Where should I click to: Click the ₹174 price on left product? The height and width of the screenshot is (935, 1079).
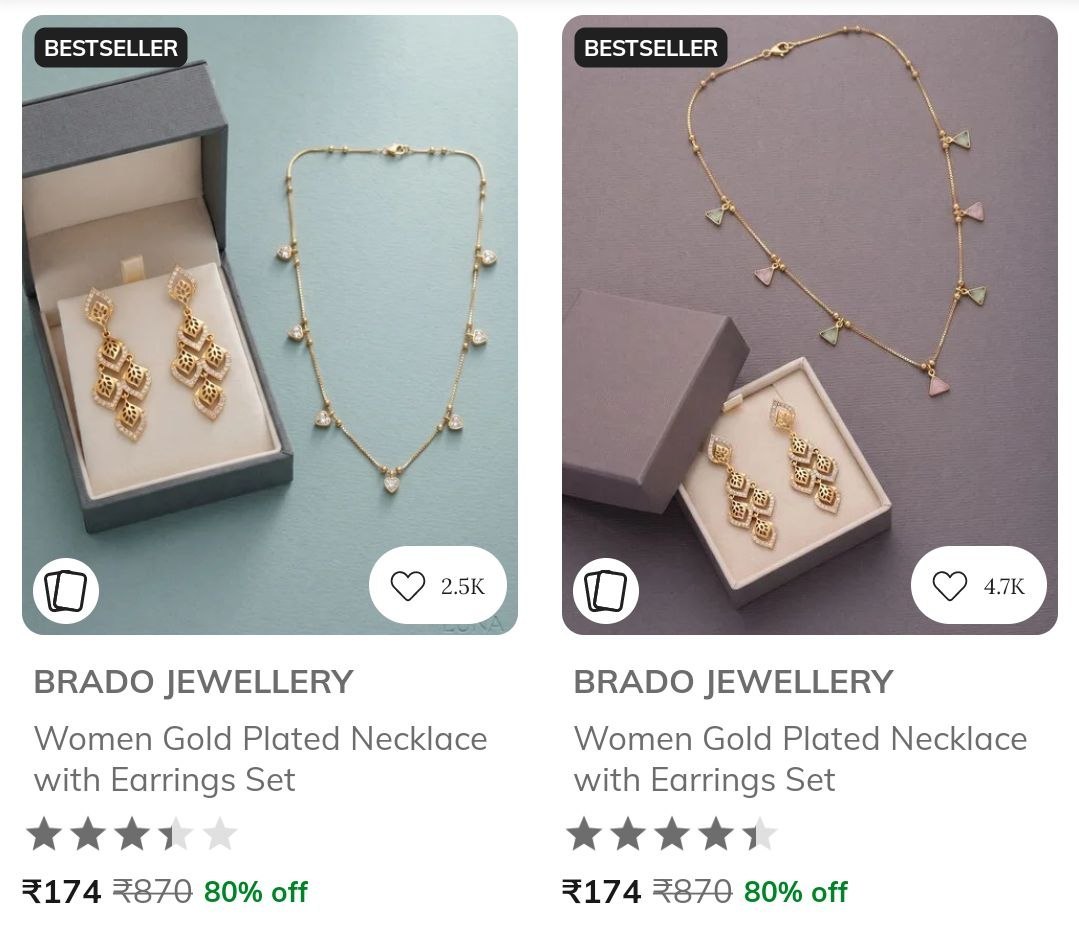pyautogui.click(x=62, y=892)
